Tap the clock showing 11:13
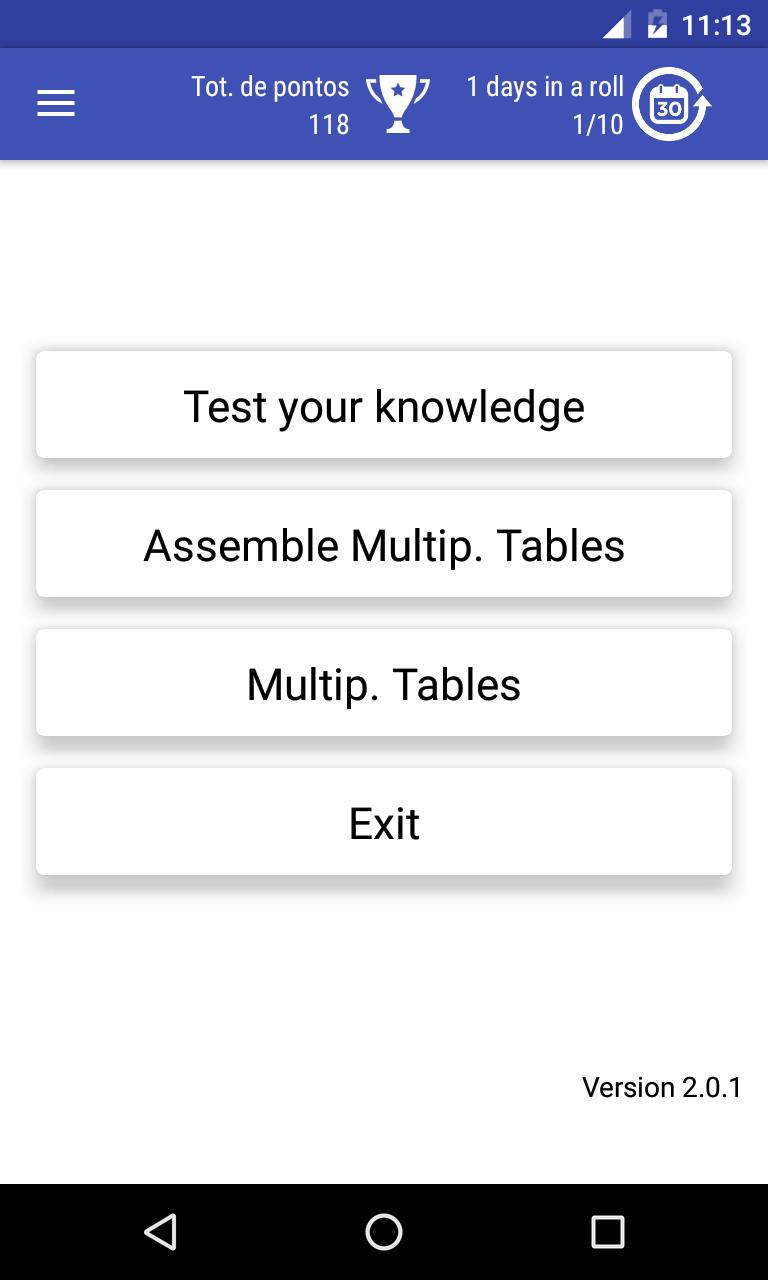 (716, 24)
